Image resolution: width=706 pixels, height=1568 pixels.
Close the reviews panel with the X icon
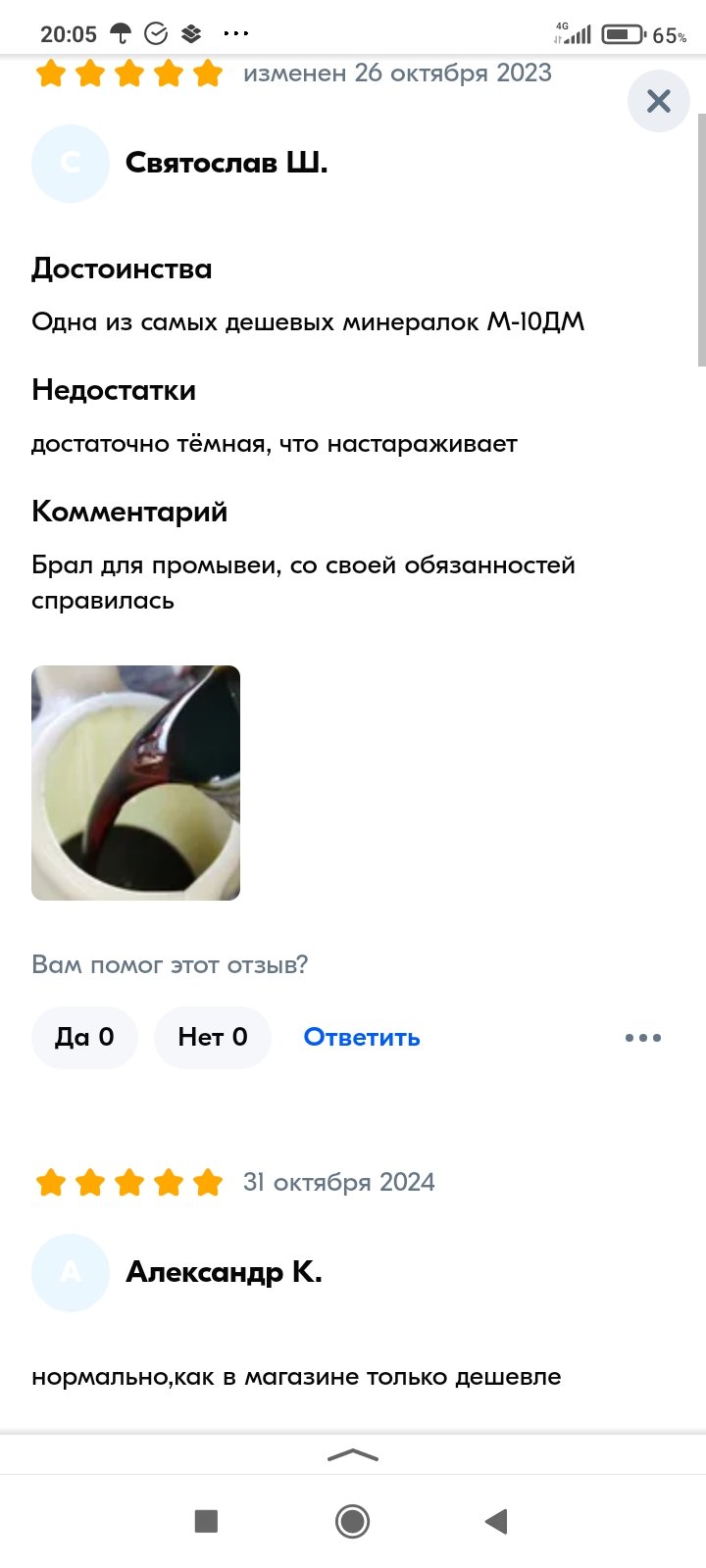pos(658,101)
